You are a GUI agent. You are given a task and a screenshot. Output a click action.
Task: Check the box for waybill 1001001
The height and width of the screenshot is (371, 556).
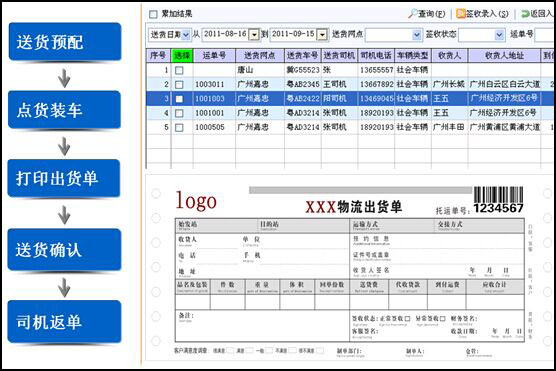click(x=179, y=113)
